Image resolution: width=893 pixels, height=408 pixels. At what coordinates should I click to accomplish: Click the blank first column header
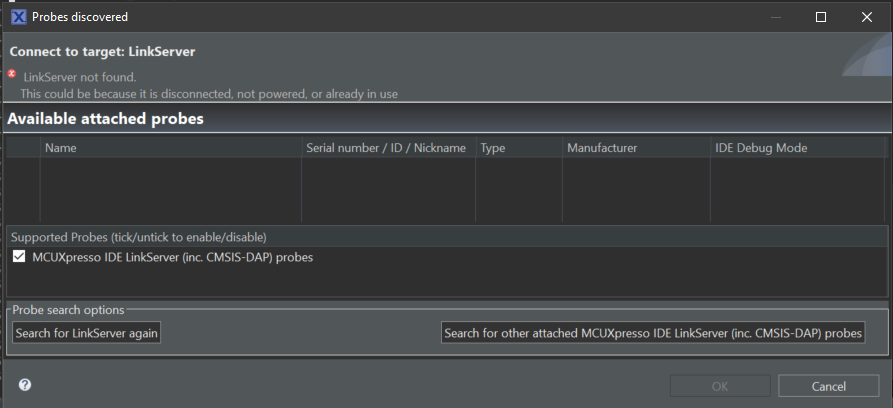(x=23, y=148)
